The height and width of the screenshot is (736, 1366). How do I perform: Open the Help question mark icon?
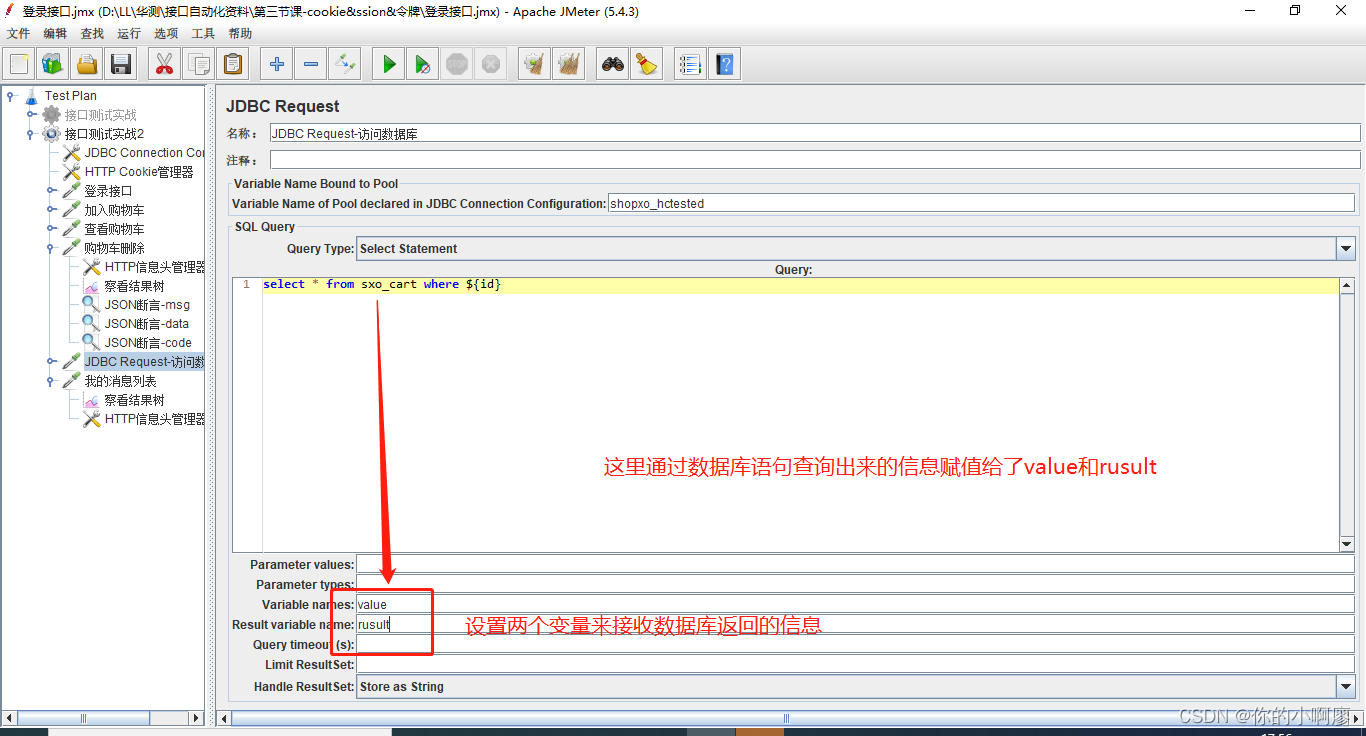click(725, 65)
